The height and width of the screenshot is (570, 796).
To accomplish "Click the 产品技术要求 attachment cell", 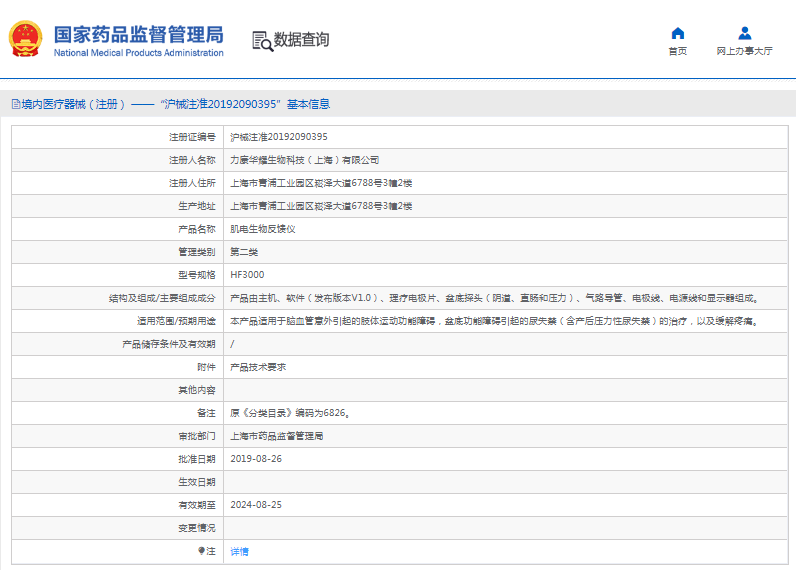I will pyautogui.click(x=258, y=367).
